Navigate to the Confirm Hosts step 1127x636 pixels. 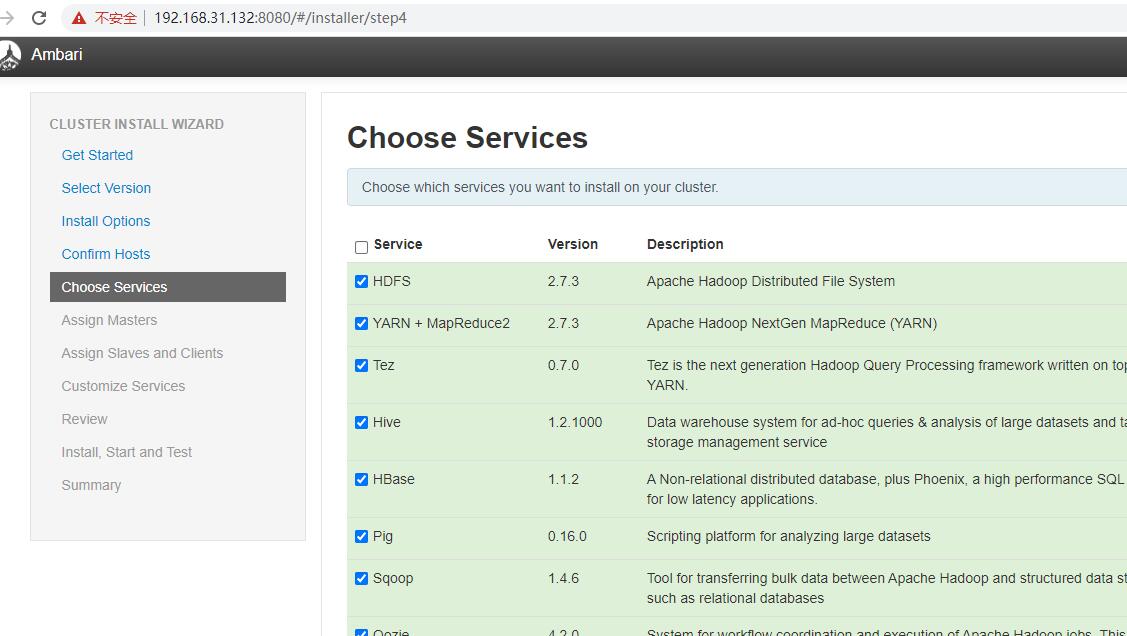click(106, 254)
